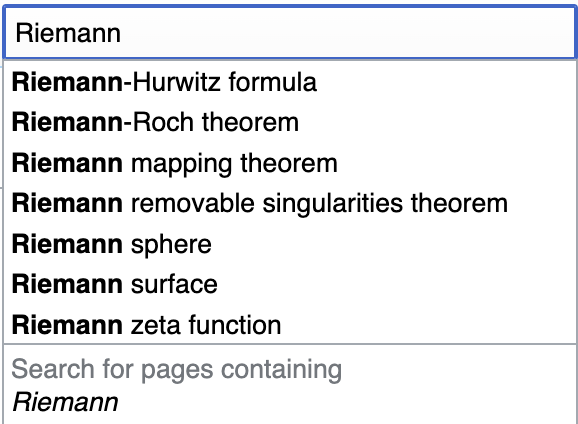This screenshot has height=424, width=578.
Task: Choose the Riemann surface suggestion
Action: click(x=290, y=284)
